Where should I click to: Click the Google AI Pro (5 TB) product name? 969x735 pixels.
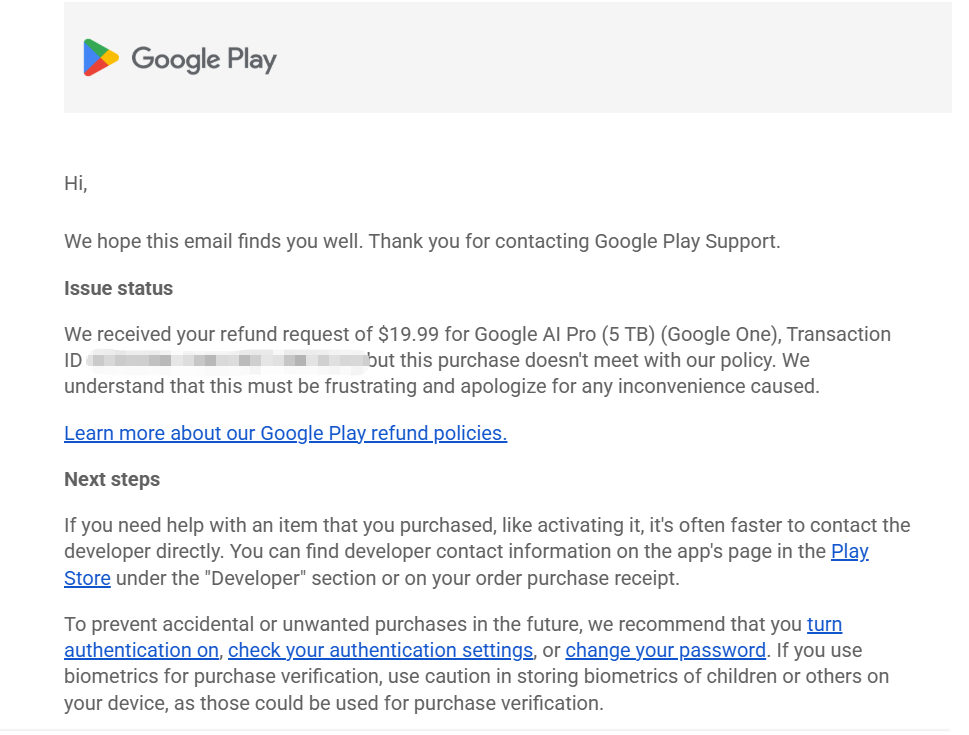point(564,334)
